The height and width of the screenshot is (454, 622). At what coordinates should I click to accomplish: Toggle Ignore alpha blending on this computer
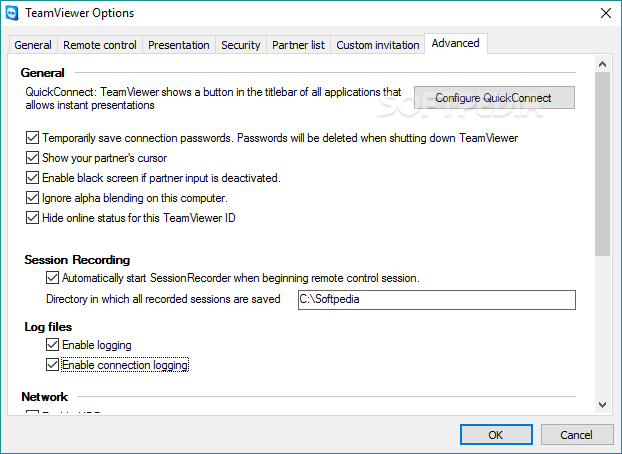32,198
